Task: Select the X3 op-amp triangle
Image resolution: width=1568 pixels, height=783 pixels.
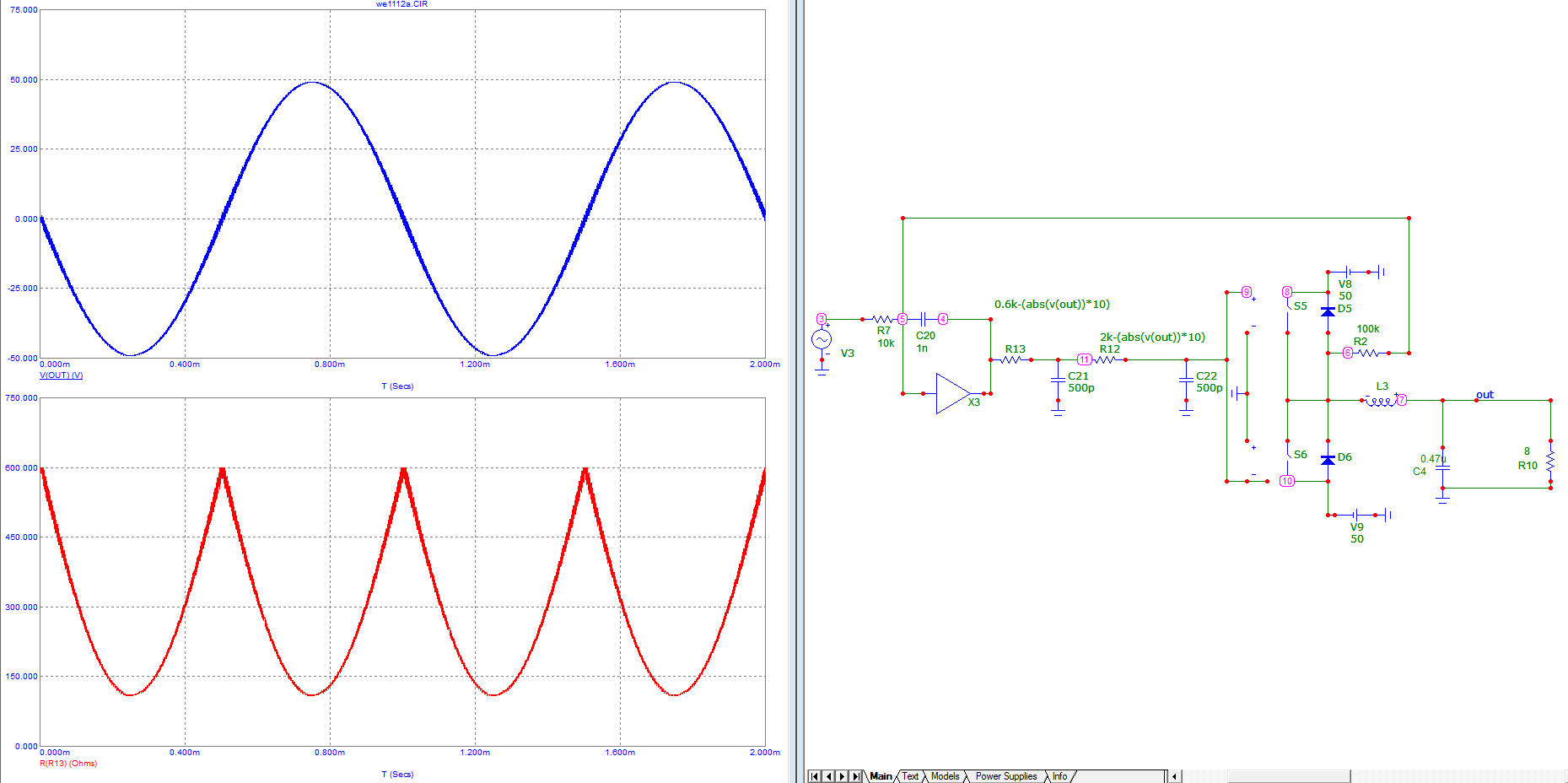Action: pyautogui.click(x=953, y=393)
